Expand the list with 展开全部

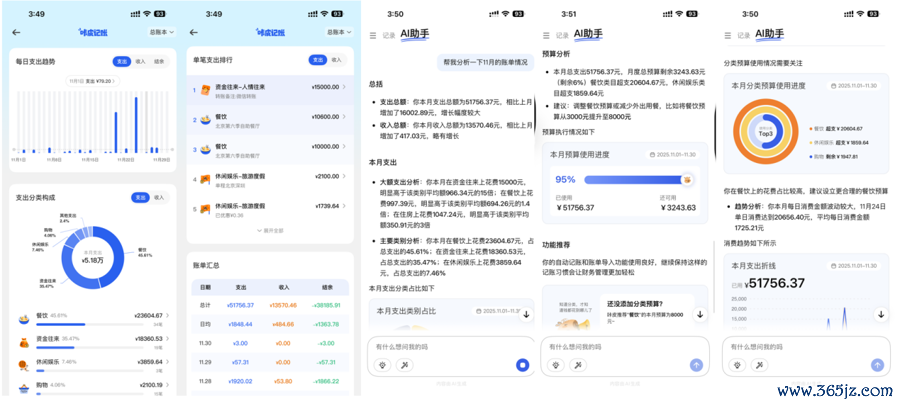pos(269,230)
